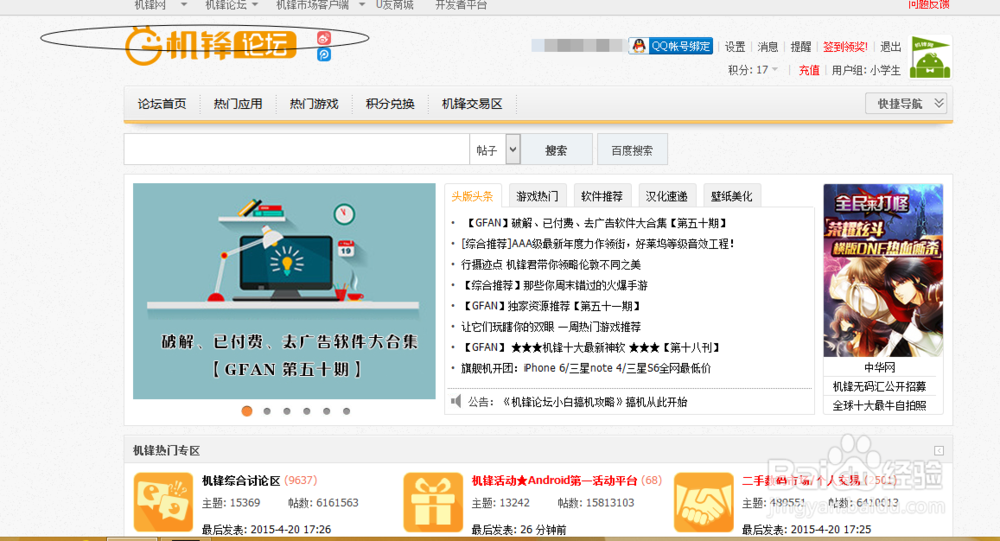Open 行摄迹点 伦敦不同之美 headline
The width and height of the screenshot is (1000, 541).
551,264
